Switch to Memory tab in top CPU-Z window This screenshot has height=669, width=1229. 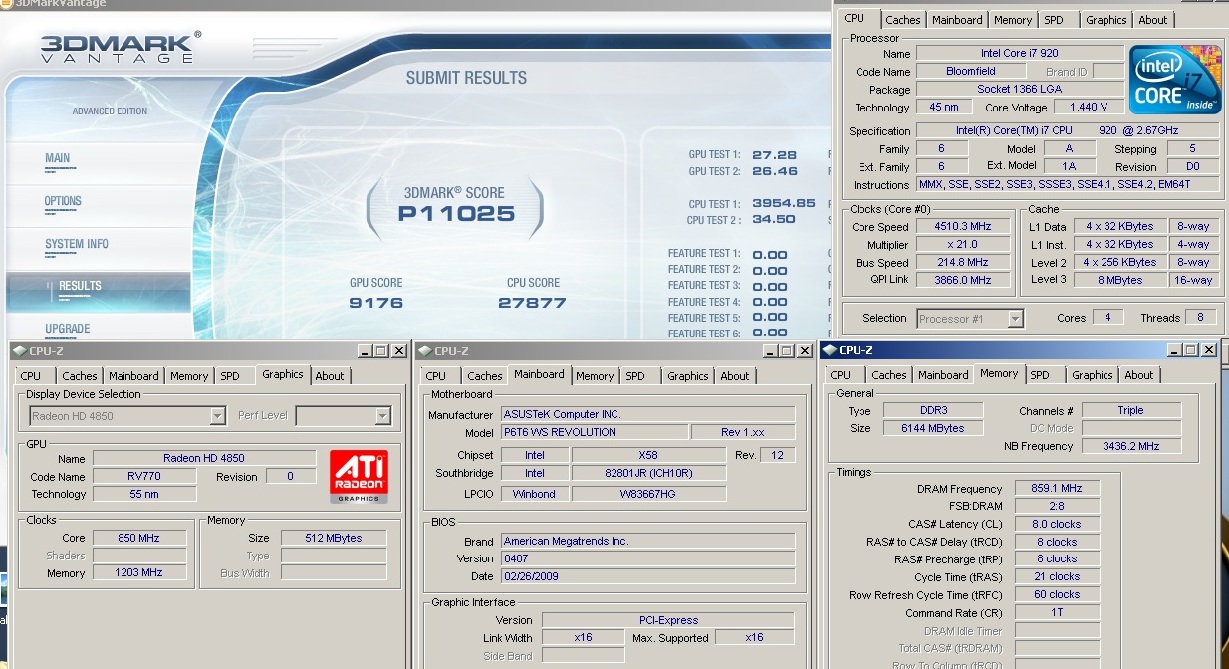[x=1013, y=20]
